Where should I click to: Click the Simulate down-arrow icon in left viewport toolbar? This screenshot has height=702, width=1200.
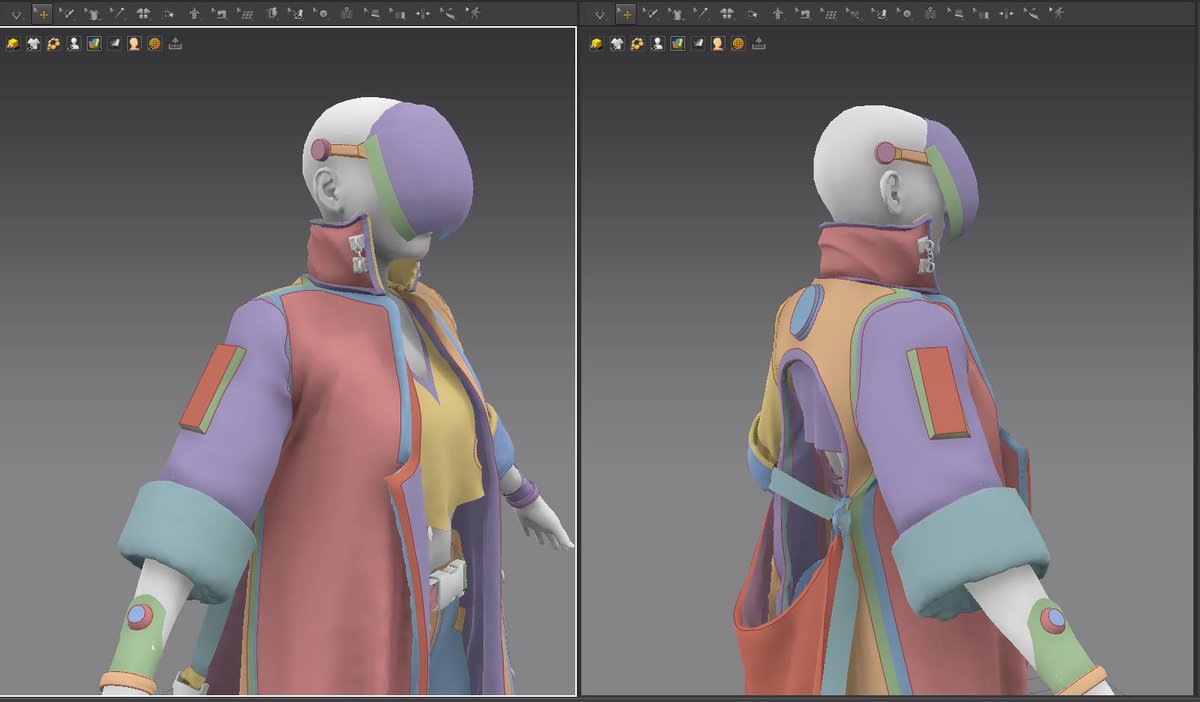(16, 14)
